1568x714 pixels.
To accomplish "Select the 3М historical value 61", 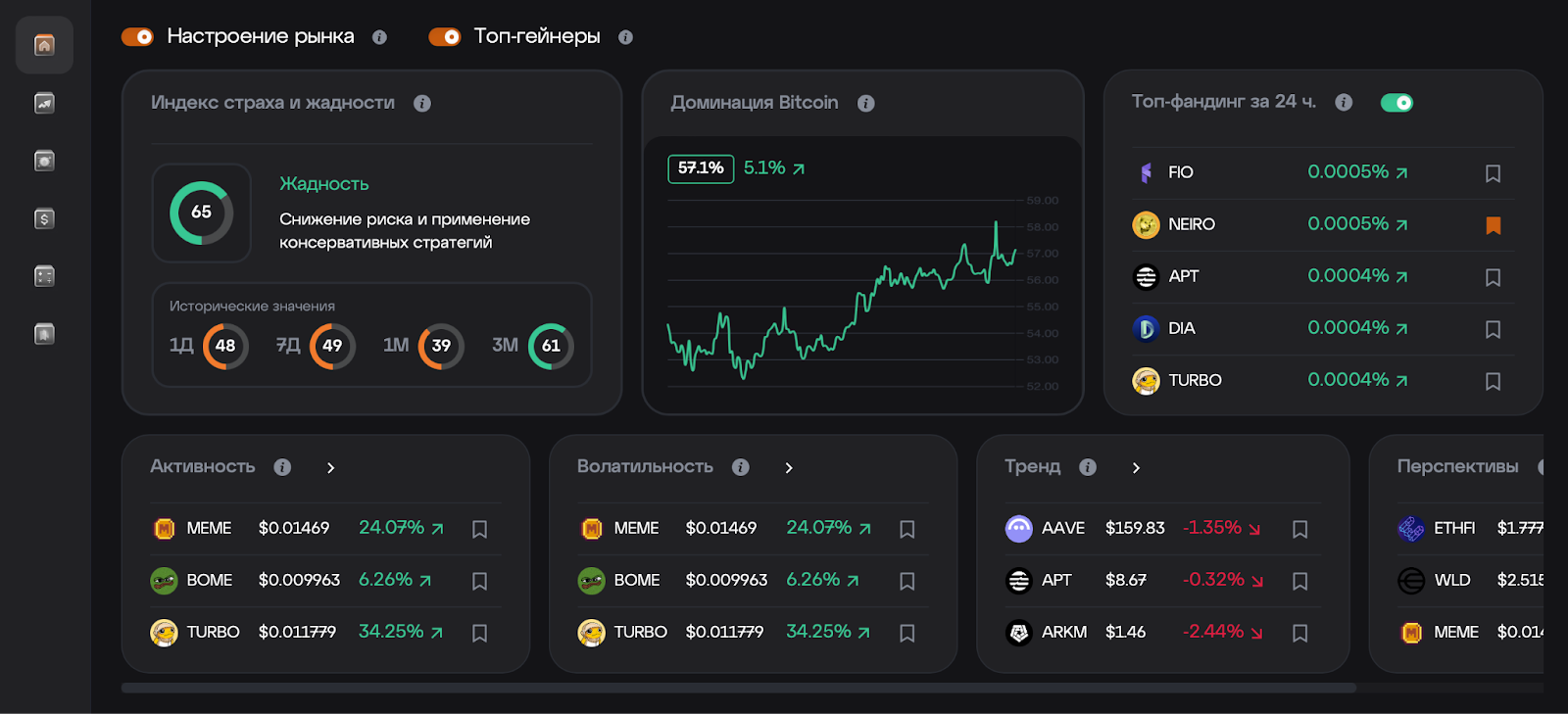I will 551,346.
